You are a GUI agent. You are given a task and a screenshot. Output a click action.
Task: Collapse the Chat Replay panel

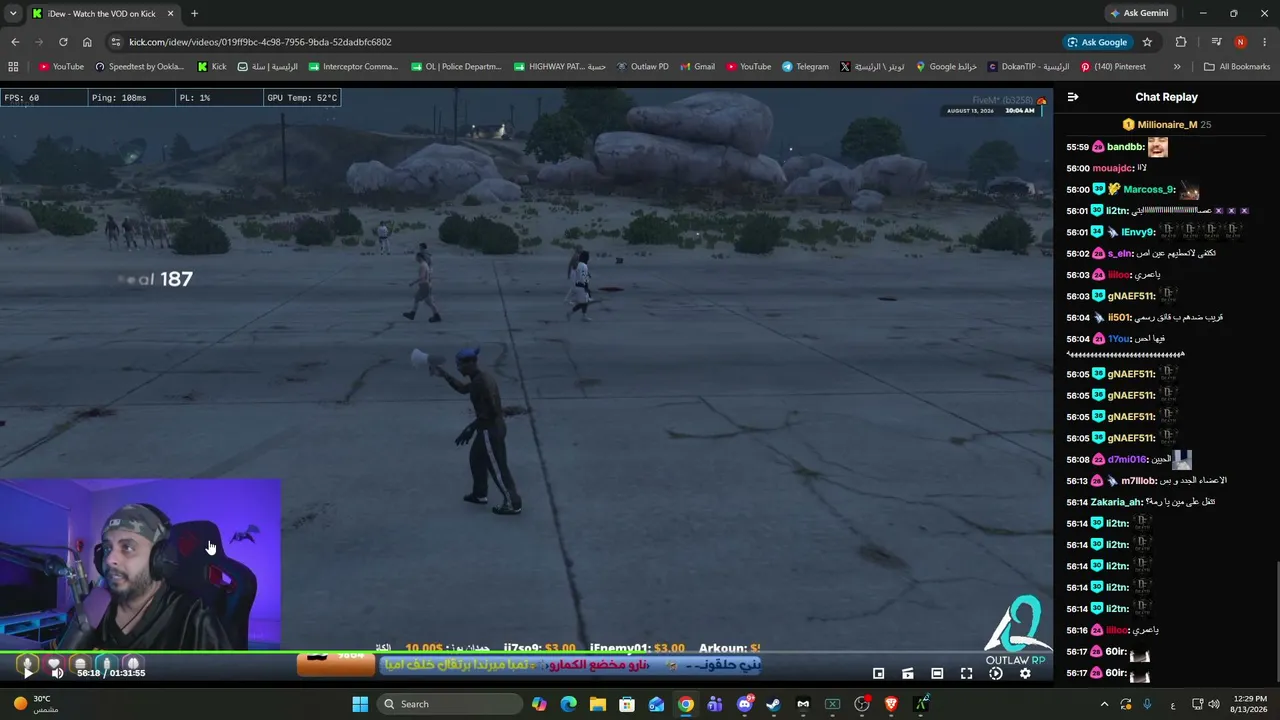[1073, 97]
